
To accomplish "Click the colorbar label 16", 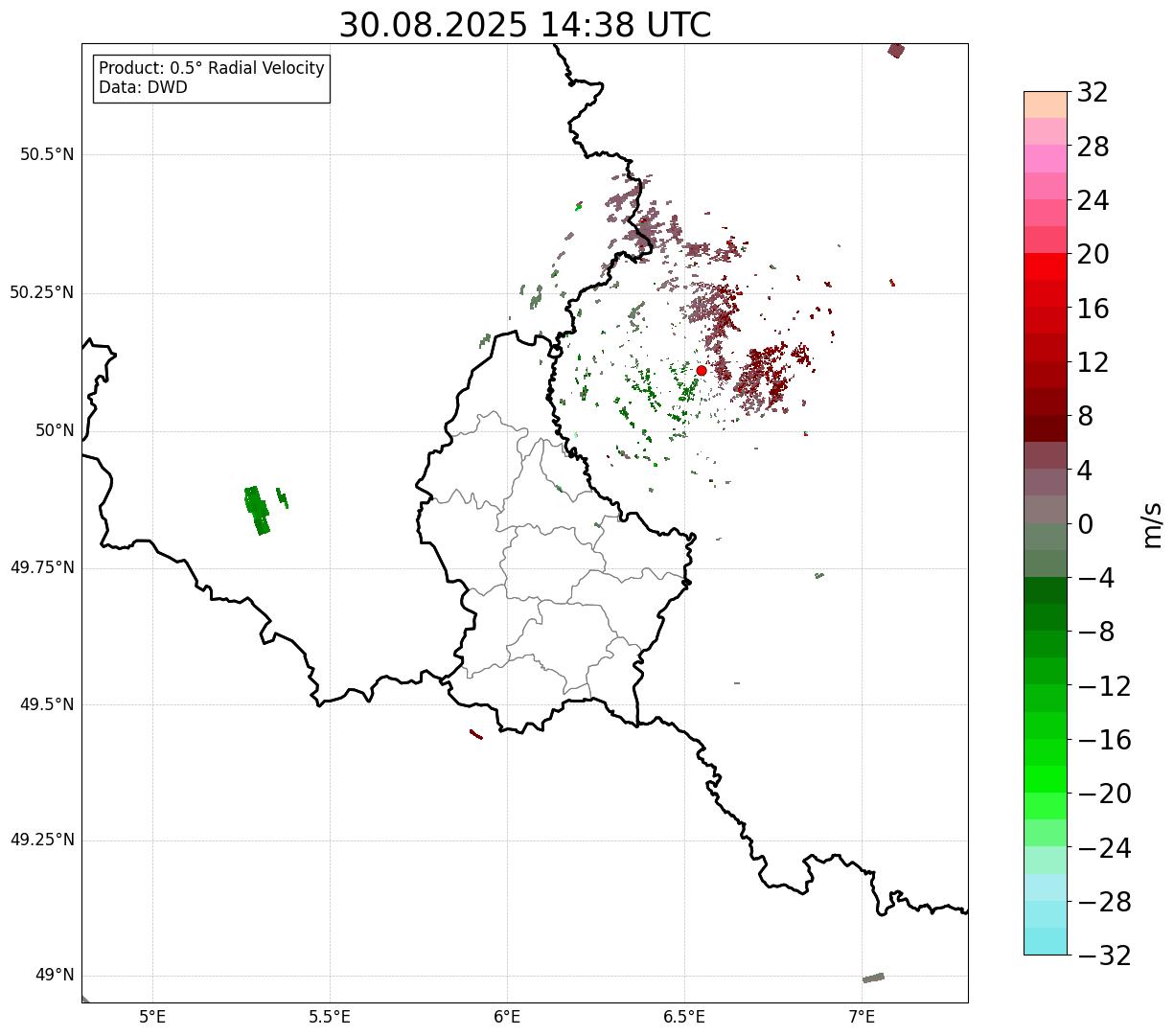I will click(x=1093, y=309).
